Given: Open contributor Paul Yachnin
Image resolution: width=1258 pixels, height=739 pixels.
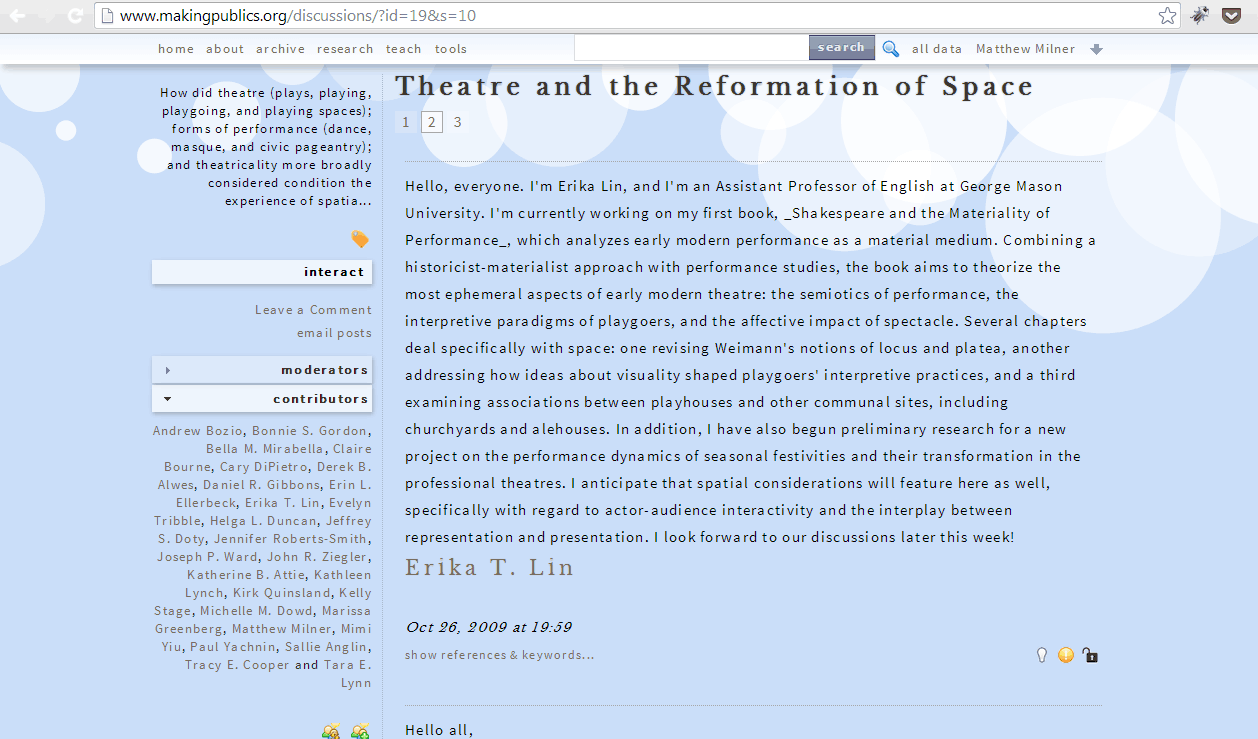Looking at the screenshot, I should pyautogui.click(x=233, y=647).
